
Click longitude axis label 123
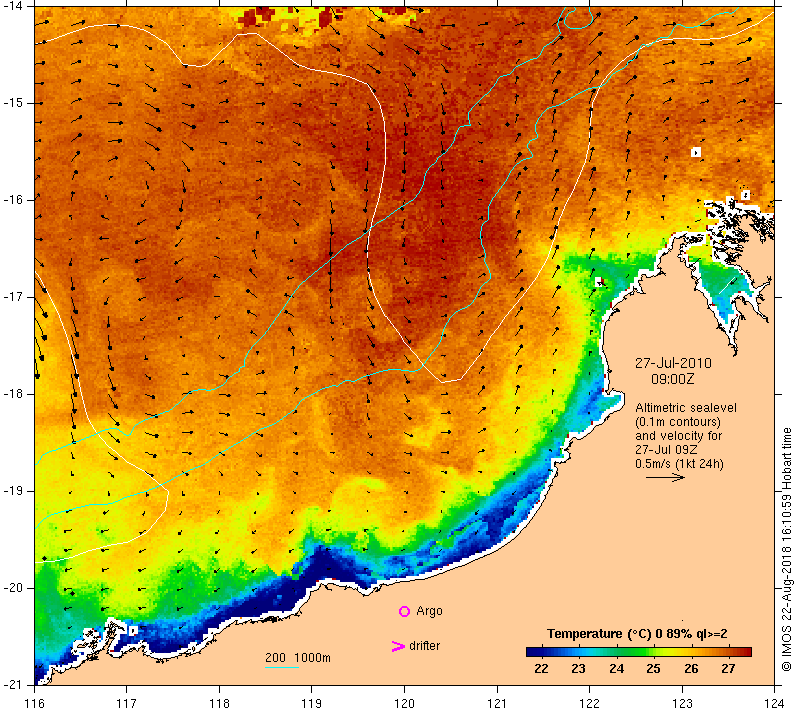coord(682,703)
